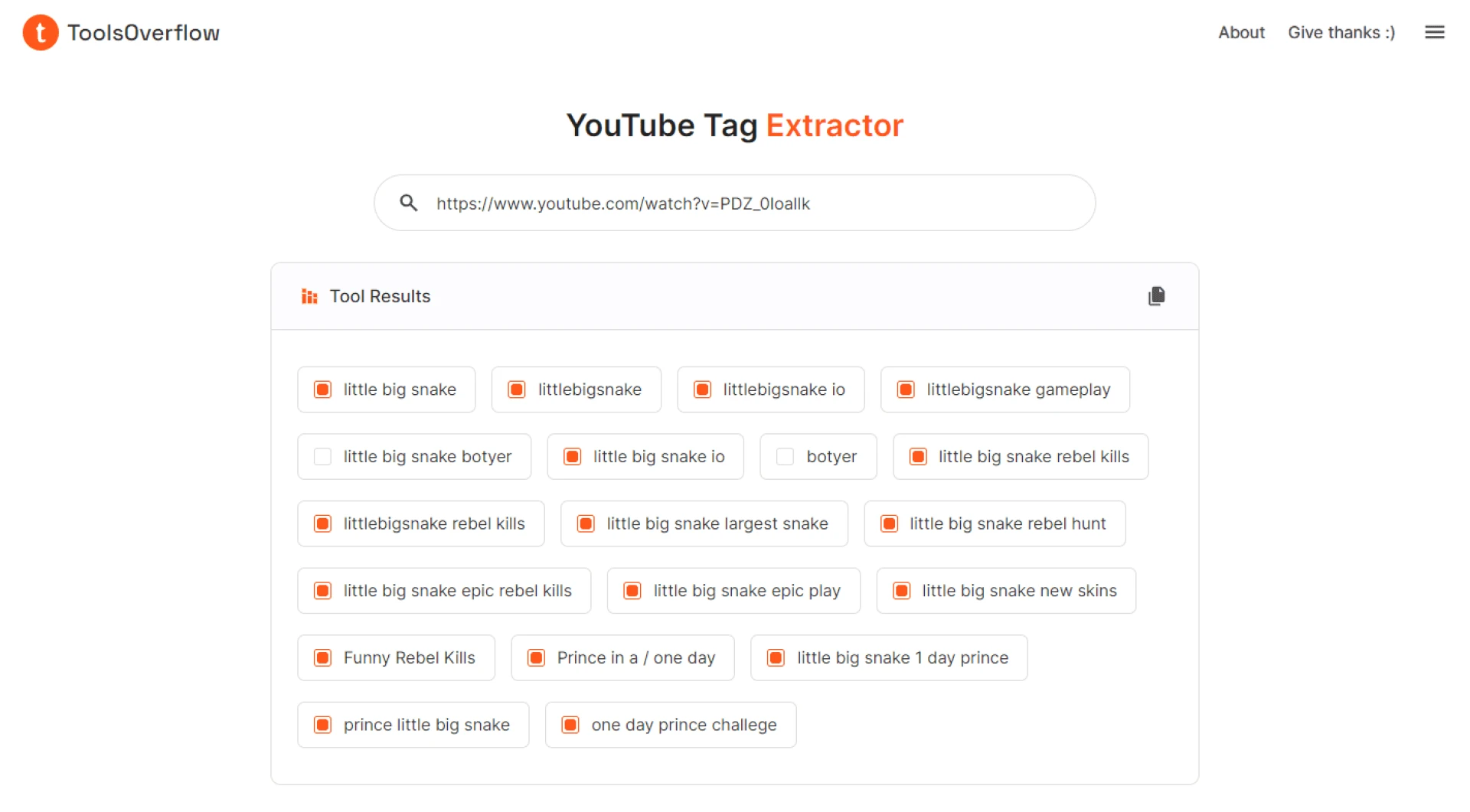Uncheck 'one day prince challege' tag

(x=570, y=725)
